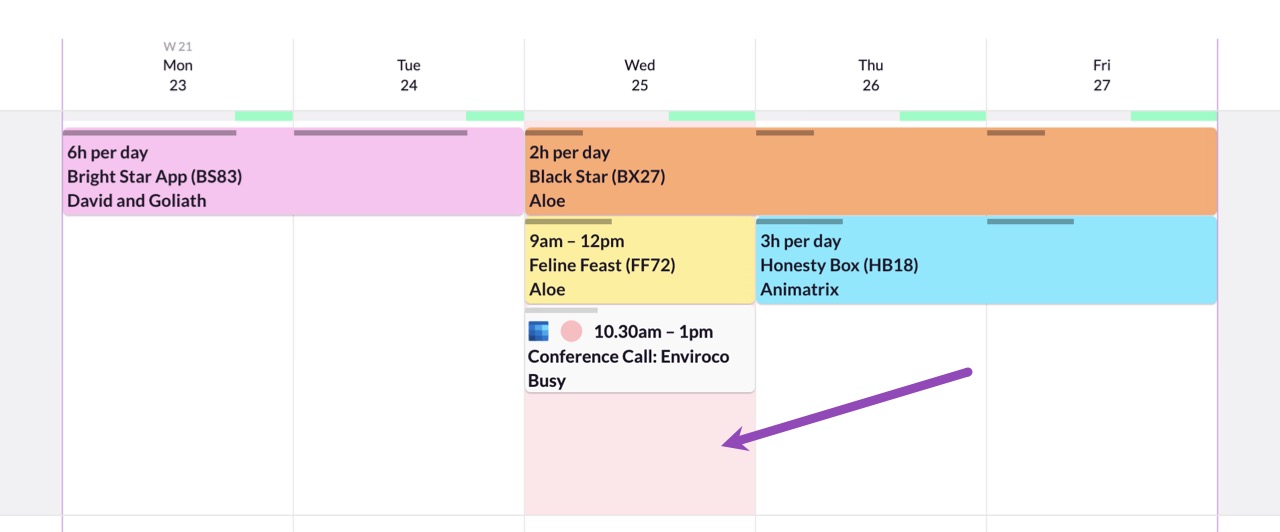Screen dimensions: 1280x532
Task: Click the green availability bar under Wed 25
Action: (712, 116)
